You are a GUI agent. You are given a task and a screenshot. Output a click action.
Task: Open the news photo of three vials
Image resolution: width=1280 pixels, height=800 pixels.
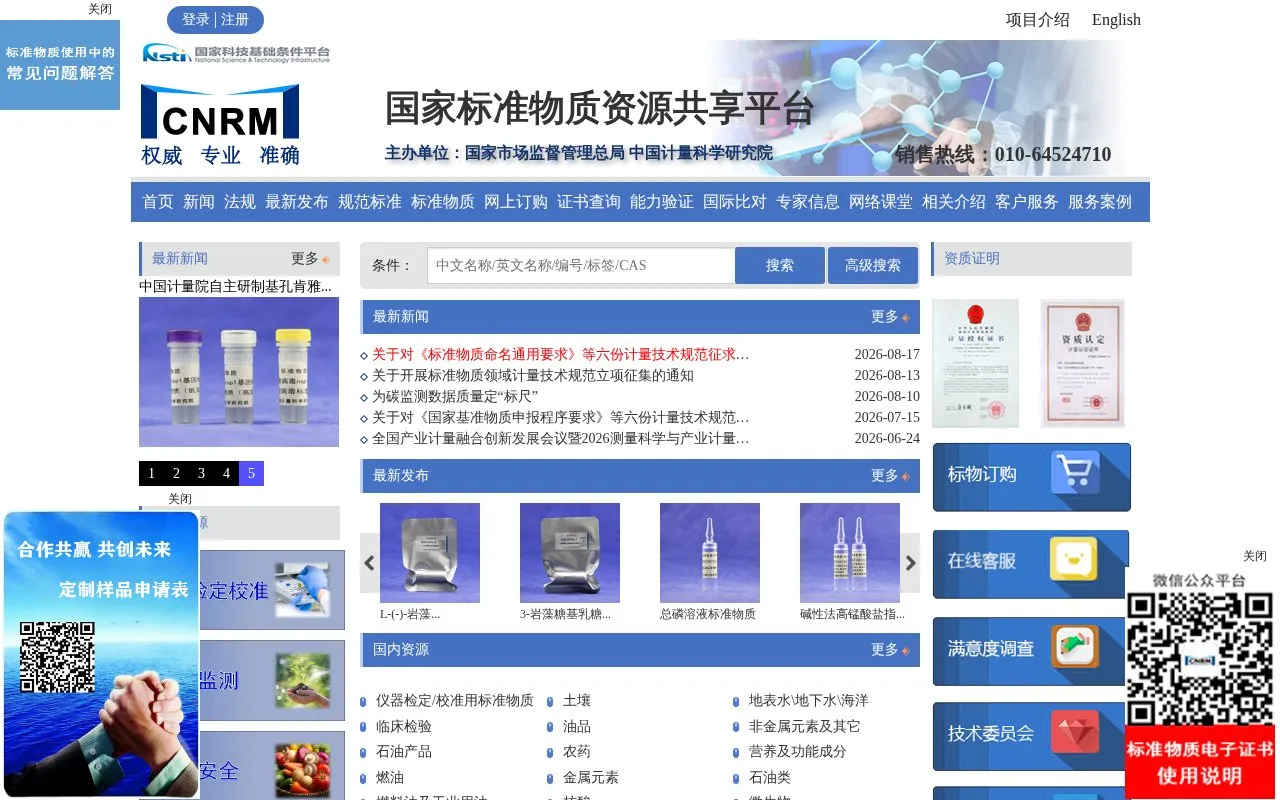[239, 372]
